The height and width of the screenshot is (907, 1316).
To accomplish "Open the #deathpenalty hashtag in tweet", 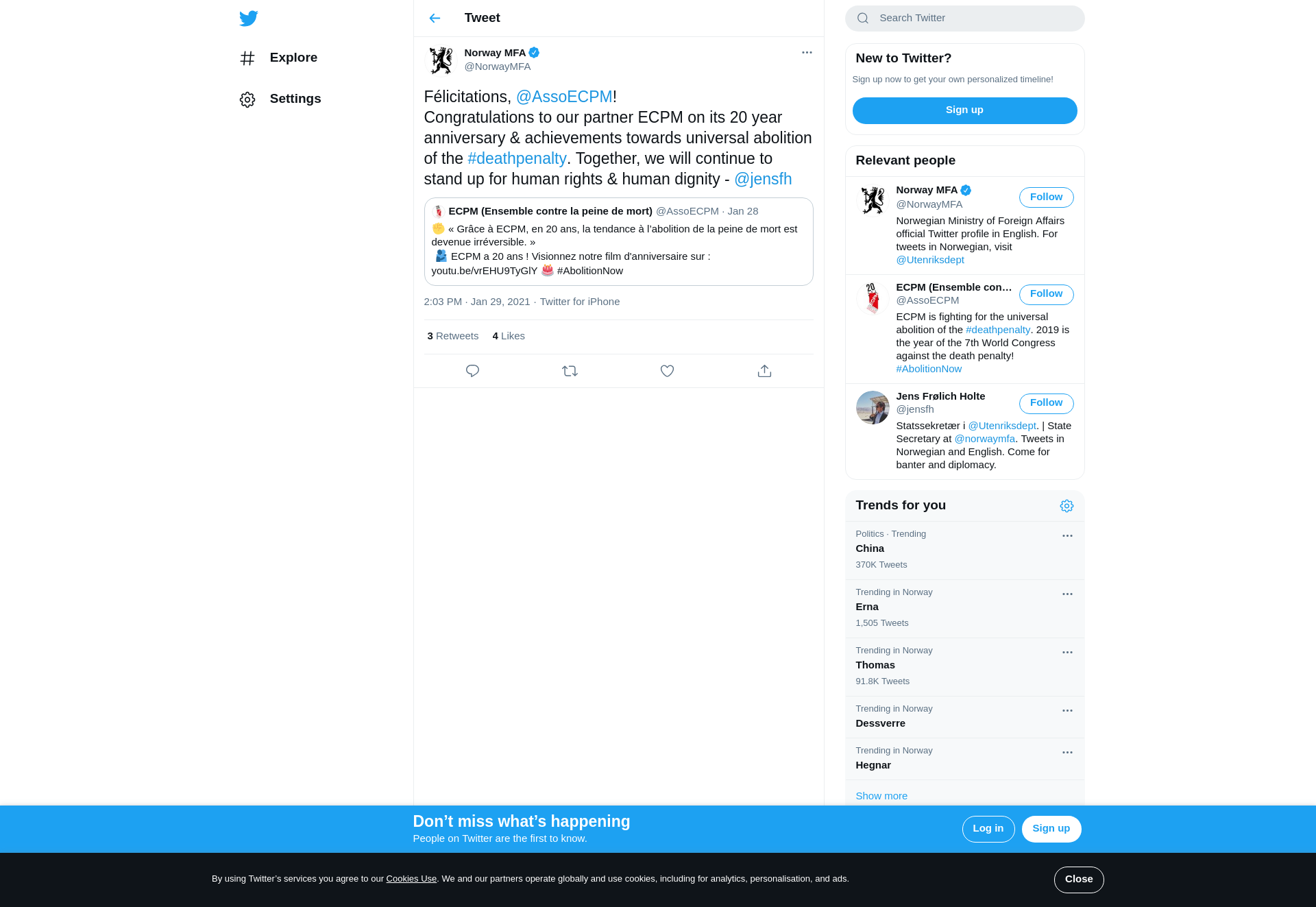I will pos(517,158).
